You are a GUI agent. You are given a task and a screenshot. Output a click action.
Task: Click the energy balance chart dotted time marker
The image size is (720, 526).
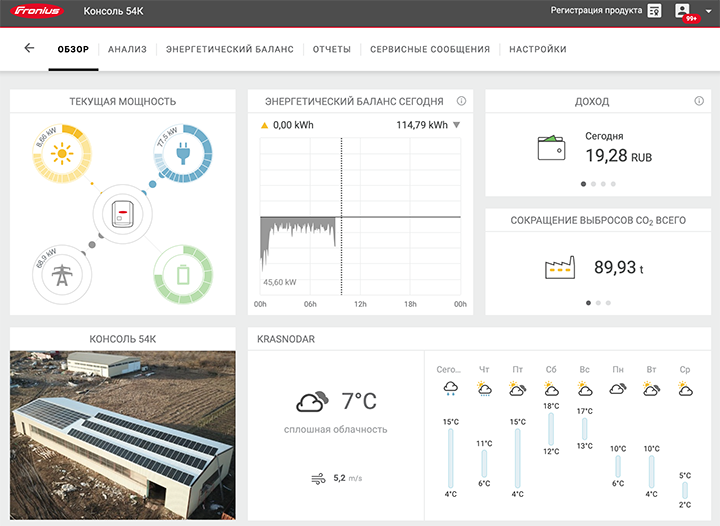tap(341, 216)
